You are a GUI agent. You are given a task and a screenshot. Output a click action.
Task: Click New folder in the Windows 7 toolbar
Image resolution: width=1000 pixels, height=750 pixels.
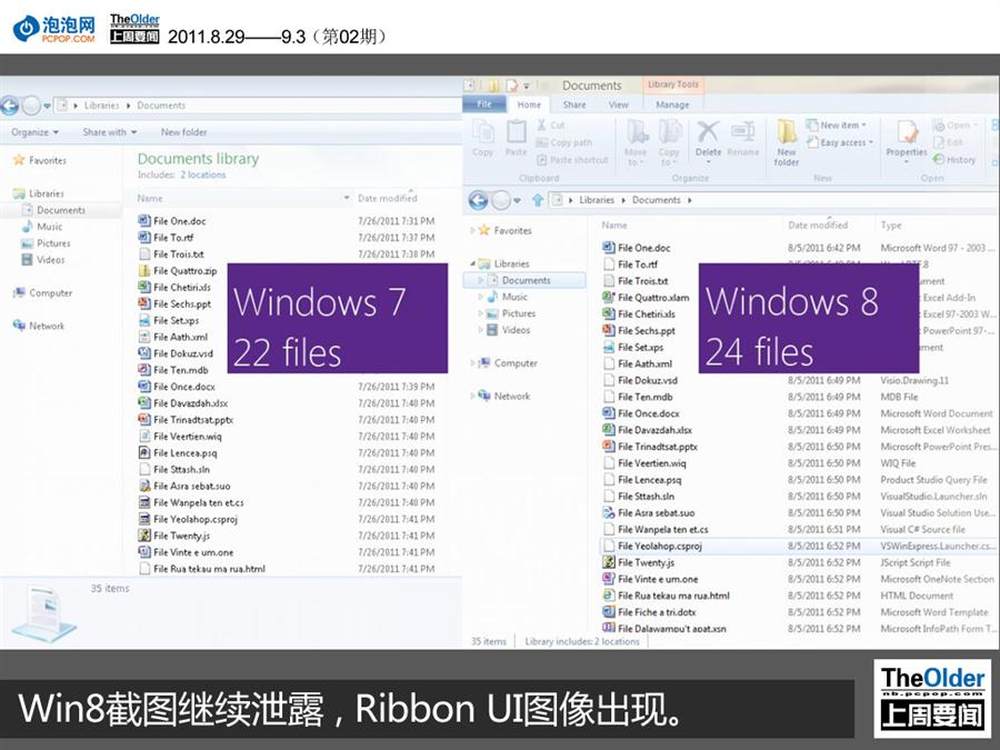184,132
